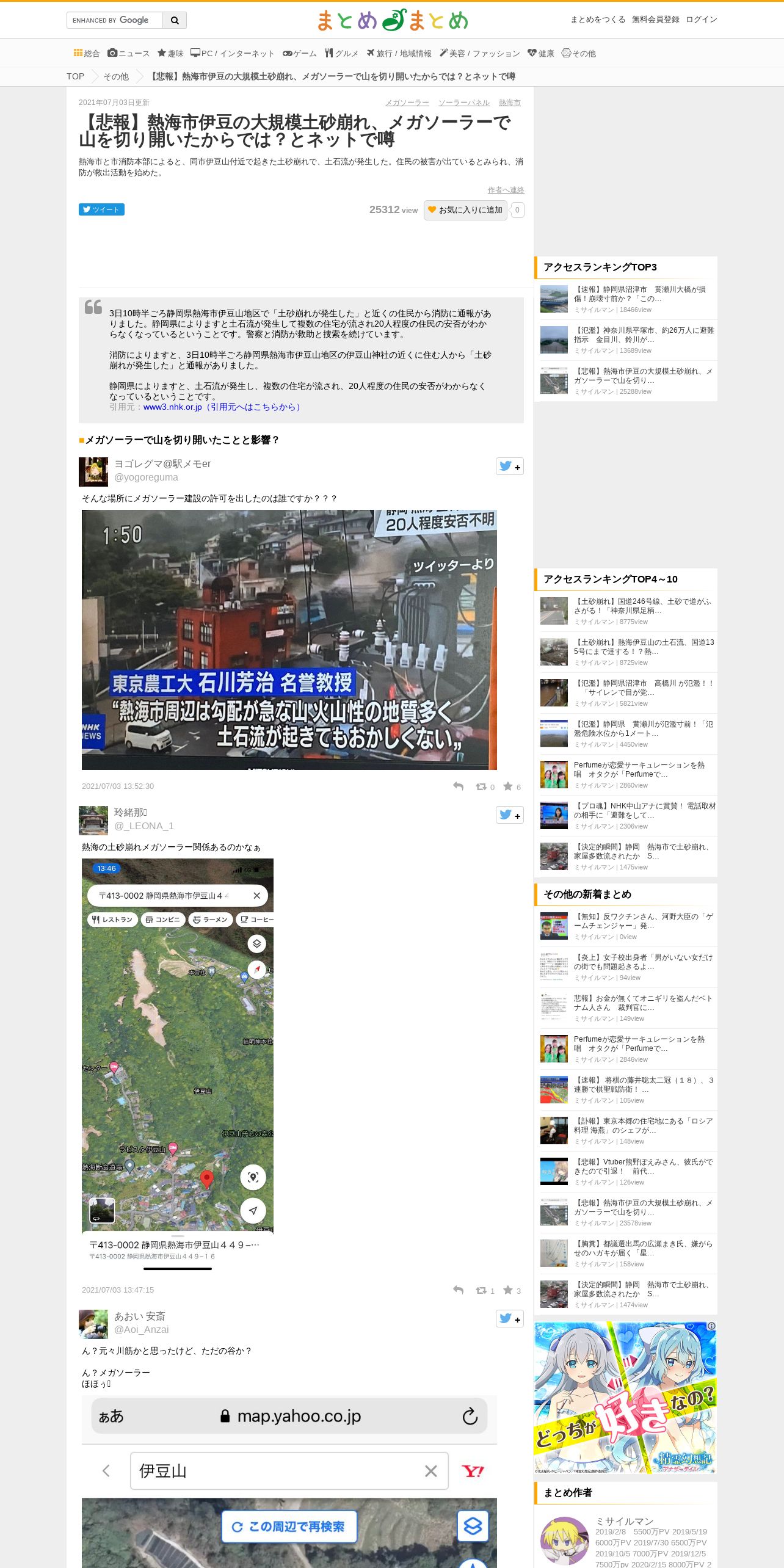The height and width of the screenshot is (1568, 784).
Task: Open the 旅行 / 地域情報 category
Action: click(x=399, y=54)
